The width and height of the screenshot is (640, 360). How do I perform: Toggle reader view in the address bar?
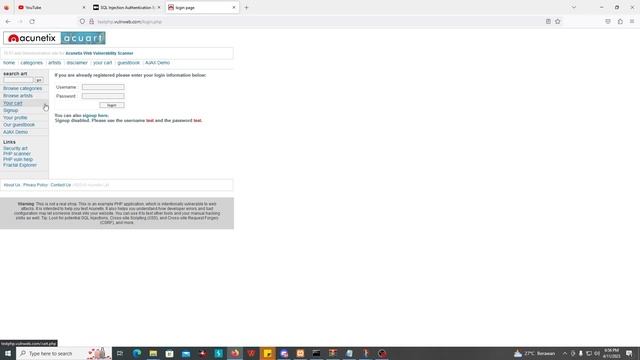pos(548,22)
